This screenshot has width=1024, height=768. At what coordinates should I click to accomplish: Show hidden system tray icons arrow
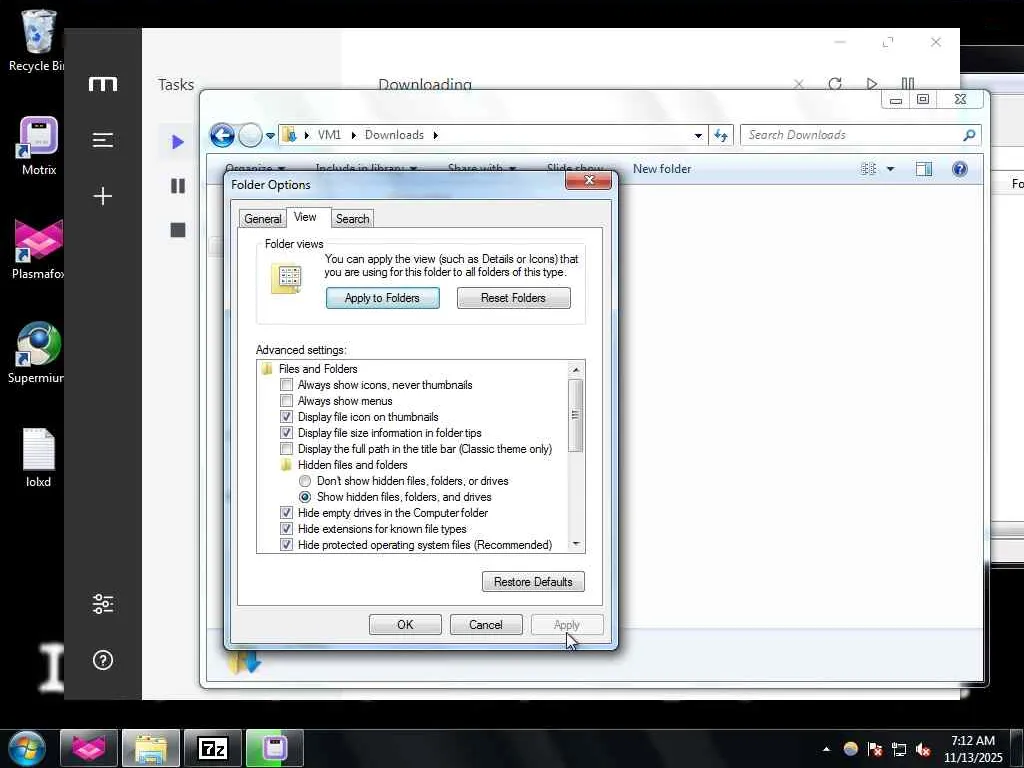pyautogui.click(x=826, y=749)
